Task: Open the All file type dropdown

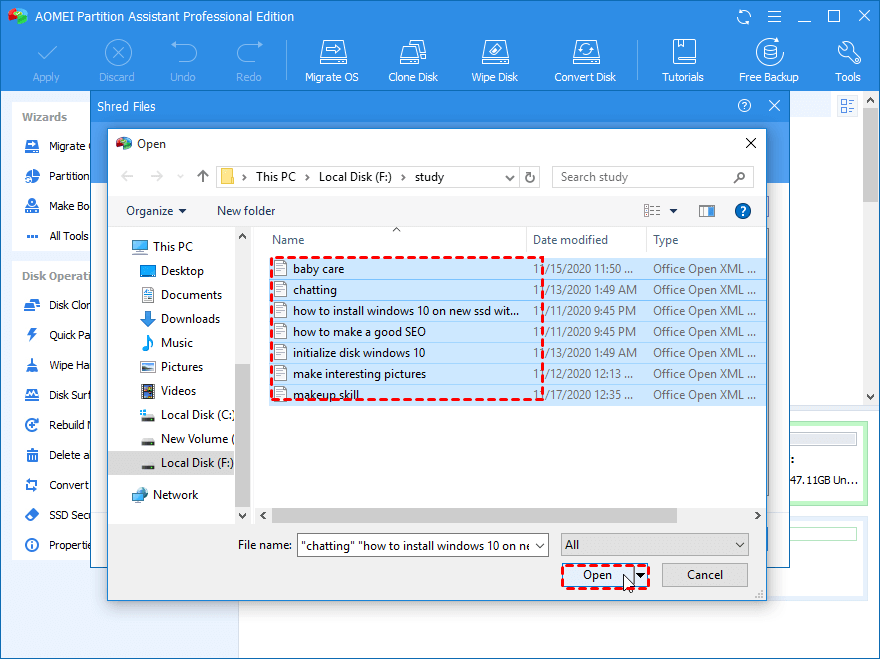Action: tap(655, 544)
